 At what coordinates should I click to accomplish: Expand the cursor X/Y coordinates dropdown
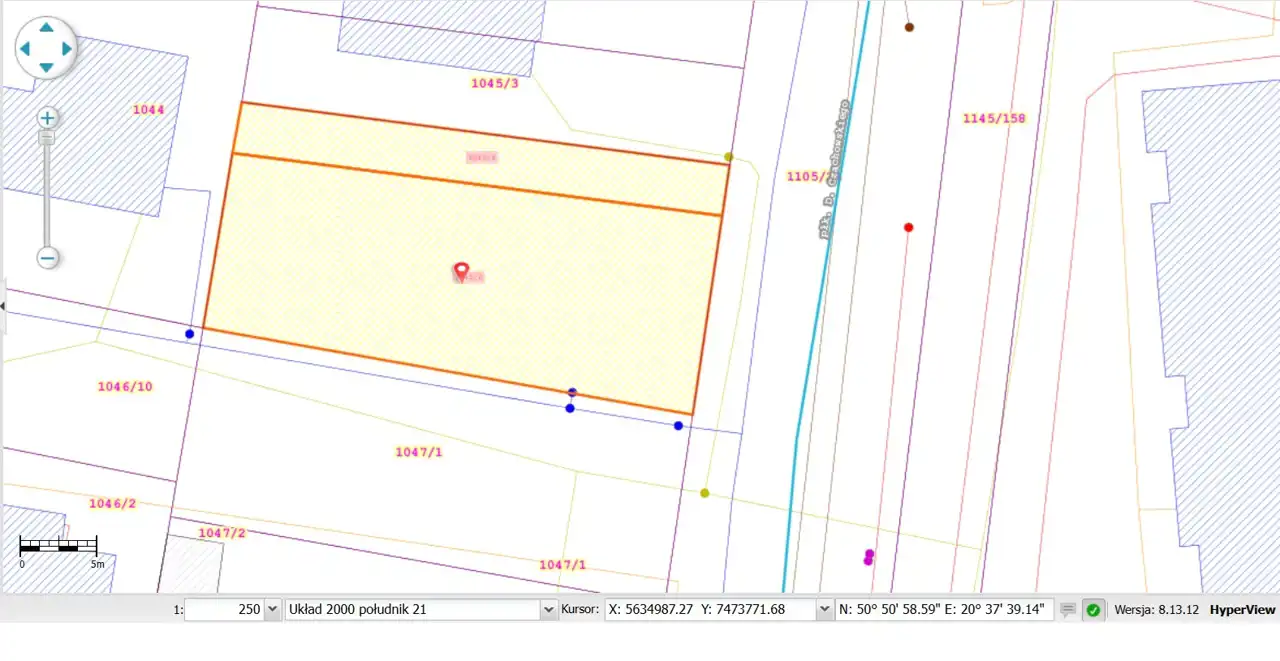pos(824,609)
